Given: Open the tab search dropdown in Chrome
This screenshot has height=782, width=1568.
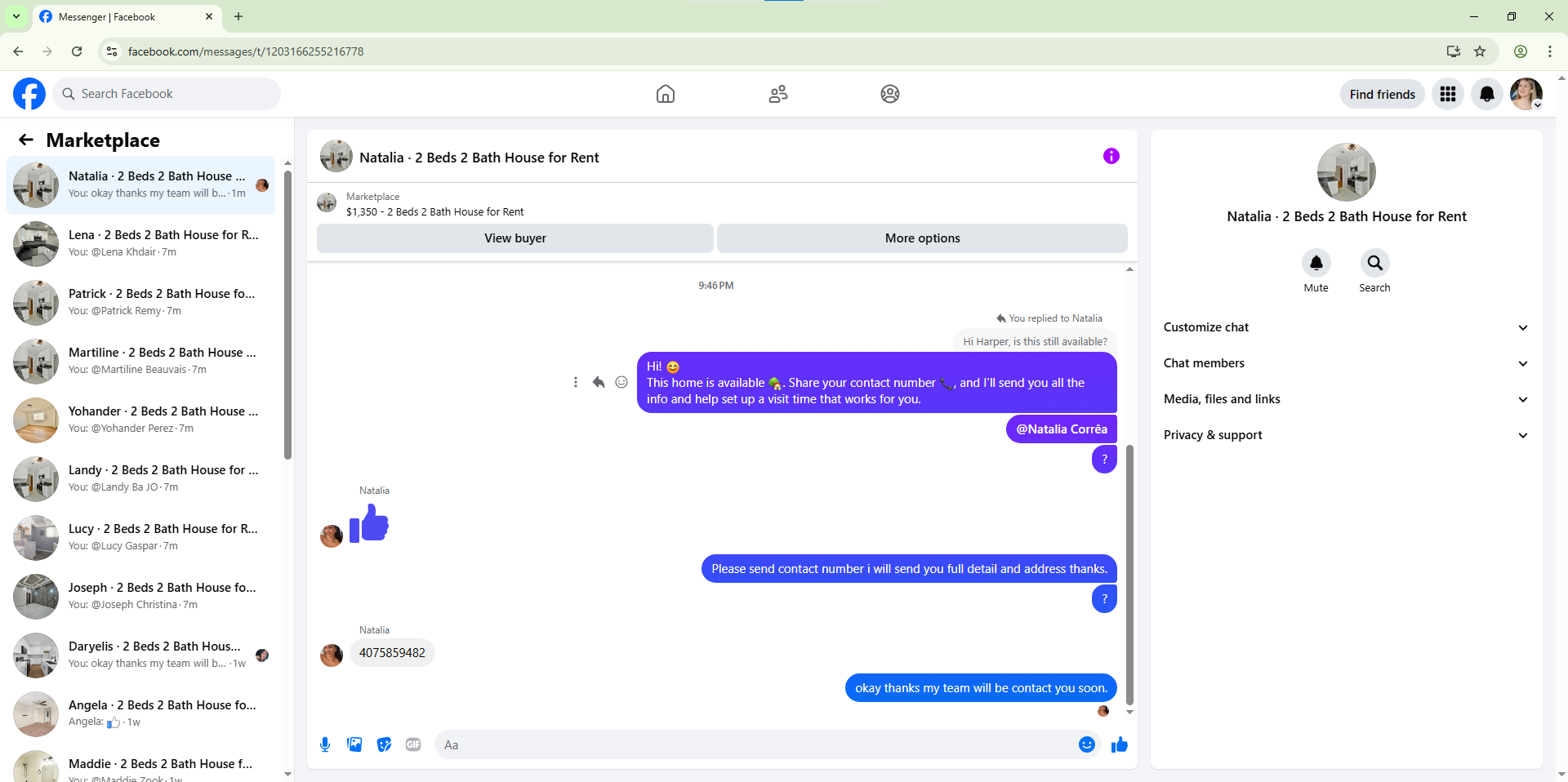Looking at the screenshot, I should pyautogui.click(x=16, y=16).
